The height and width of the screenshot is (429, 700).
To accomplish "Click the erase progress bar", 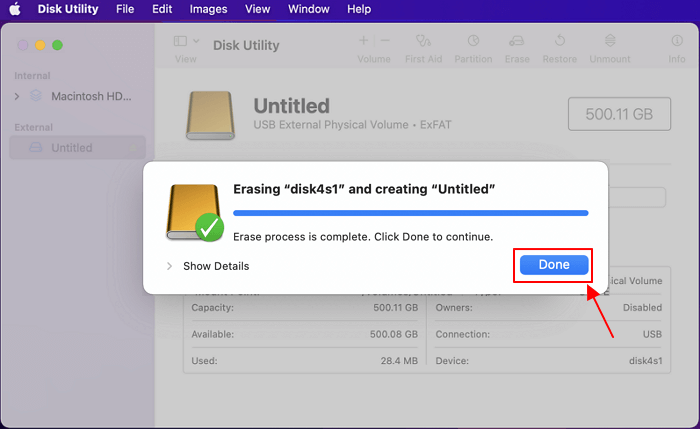I will (410, 213).
